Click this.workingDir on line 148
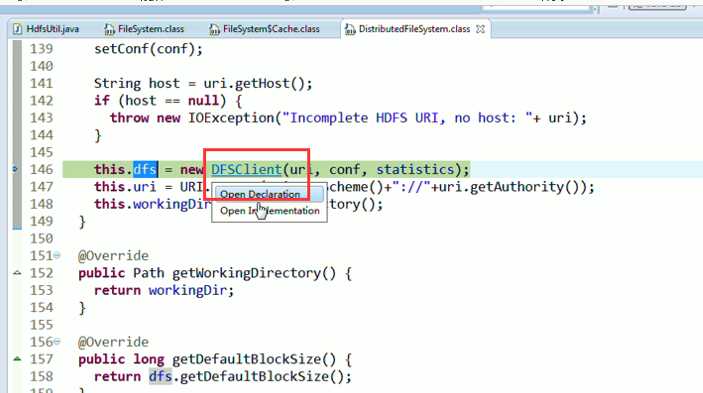Image resolution: width=703 pixels, height=393 pixels. [x=152, y=204]
